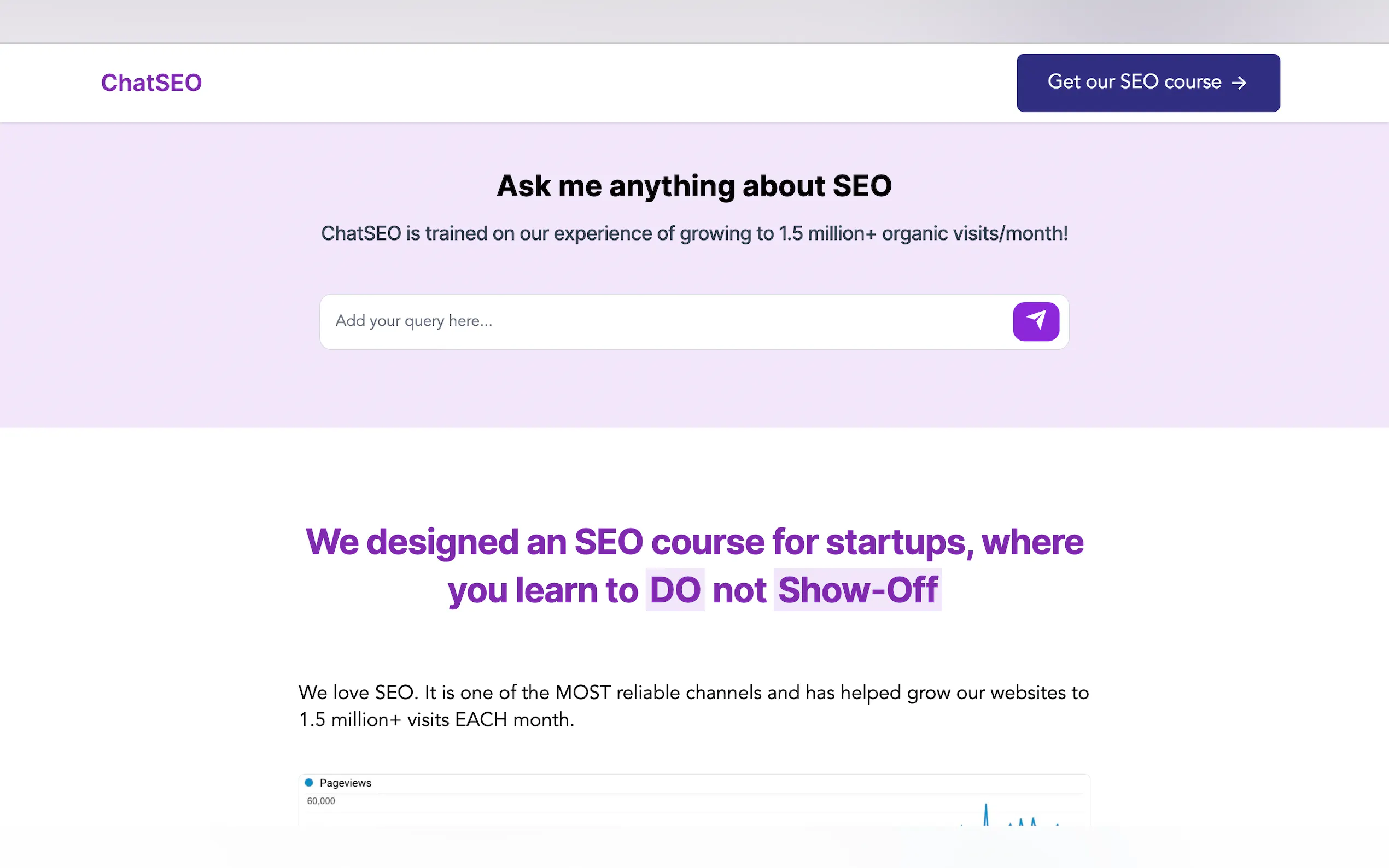Viewport: 1389px width, 868px height.
Task: Click the highlighted DO word
Action: point(675,590)
